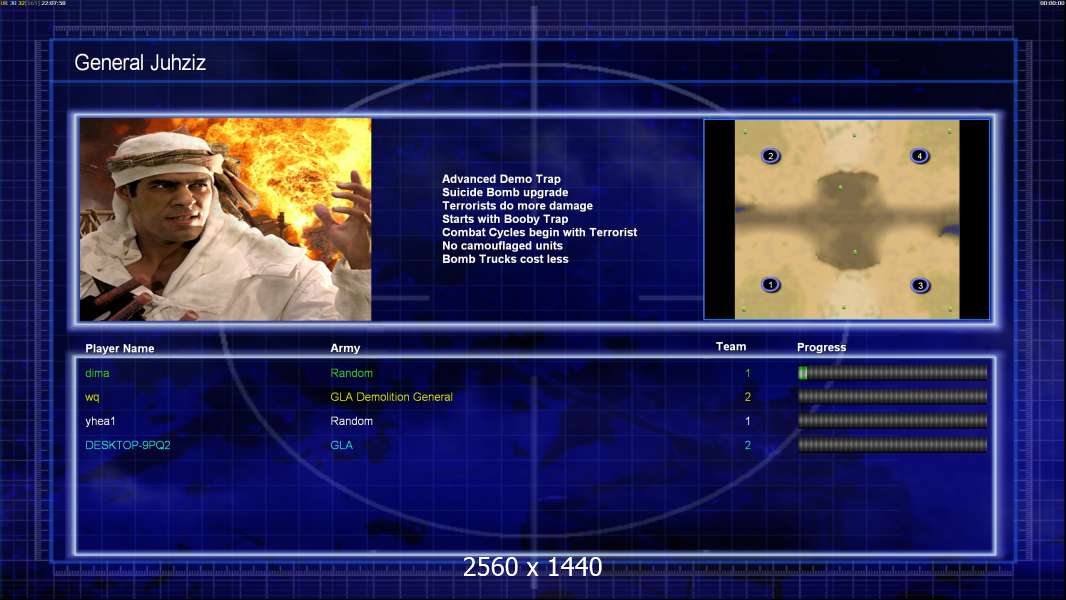Click start position marker 4 on the map
This screenshot has height=600, width=1066.
[919, 156]
